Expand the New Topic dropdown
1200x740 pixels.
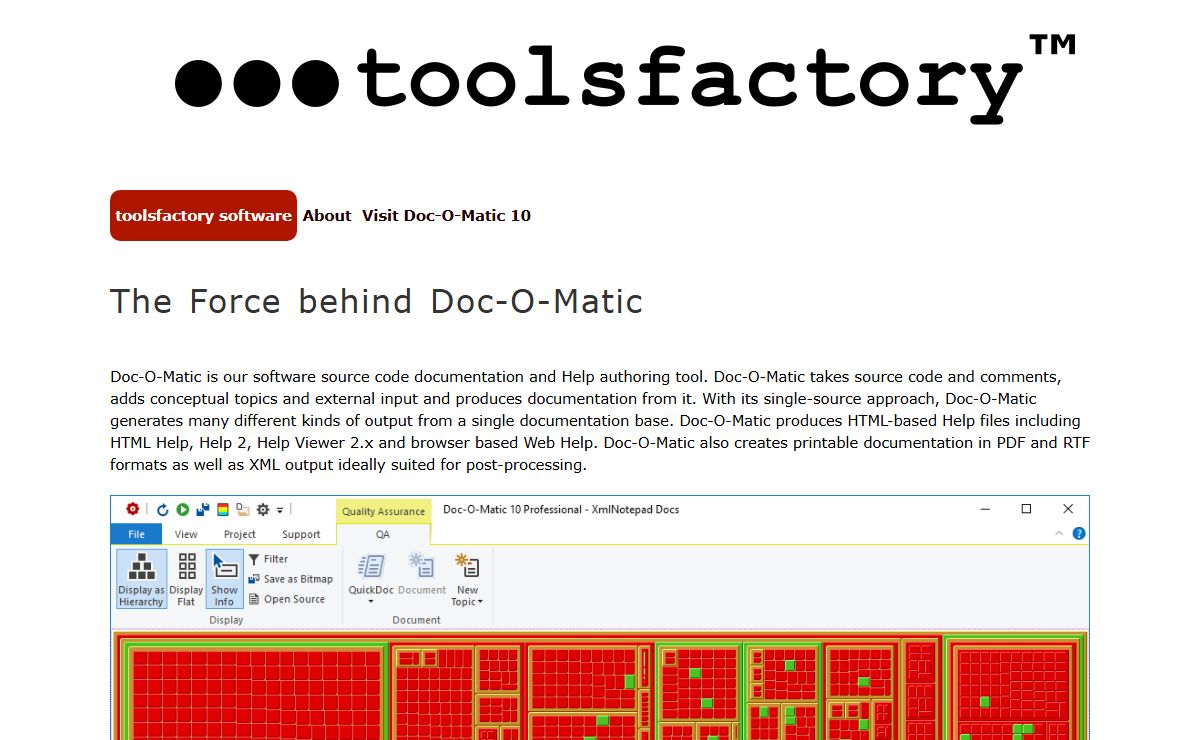pos(467,580)
